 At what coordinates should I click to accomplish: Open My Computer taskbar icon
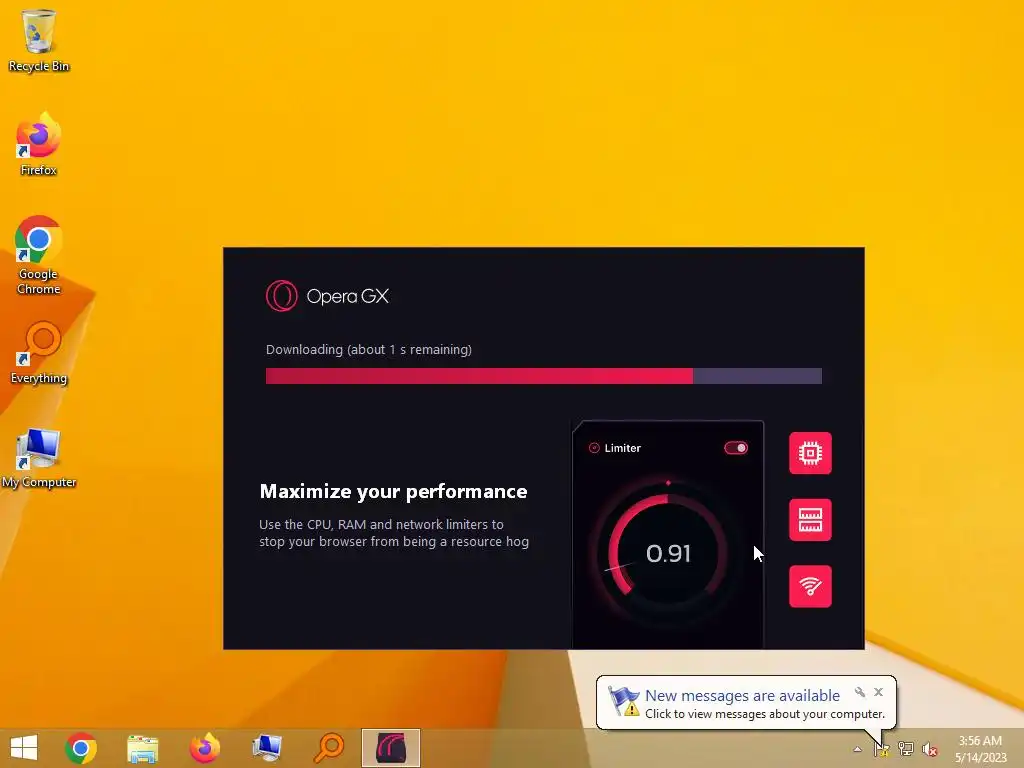point(266,748)
